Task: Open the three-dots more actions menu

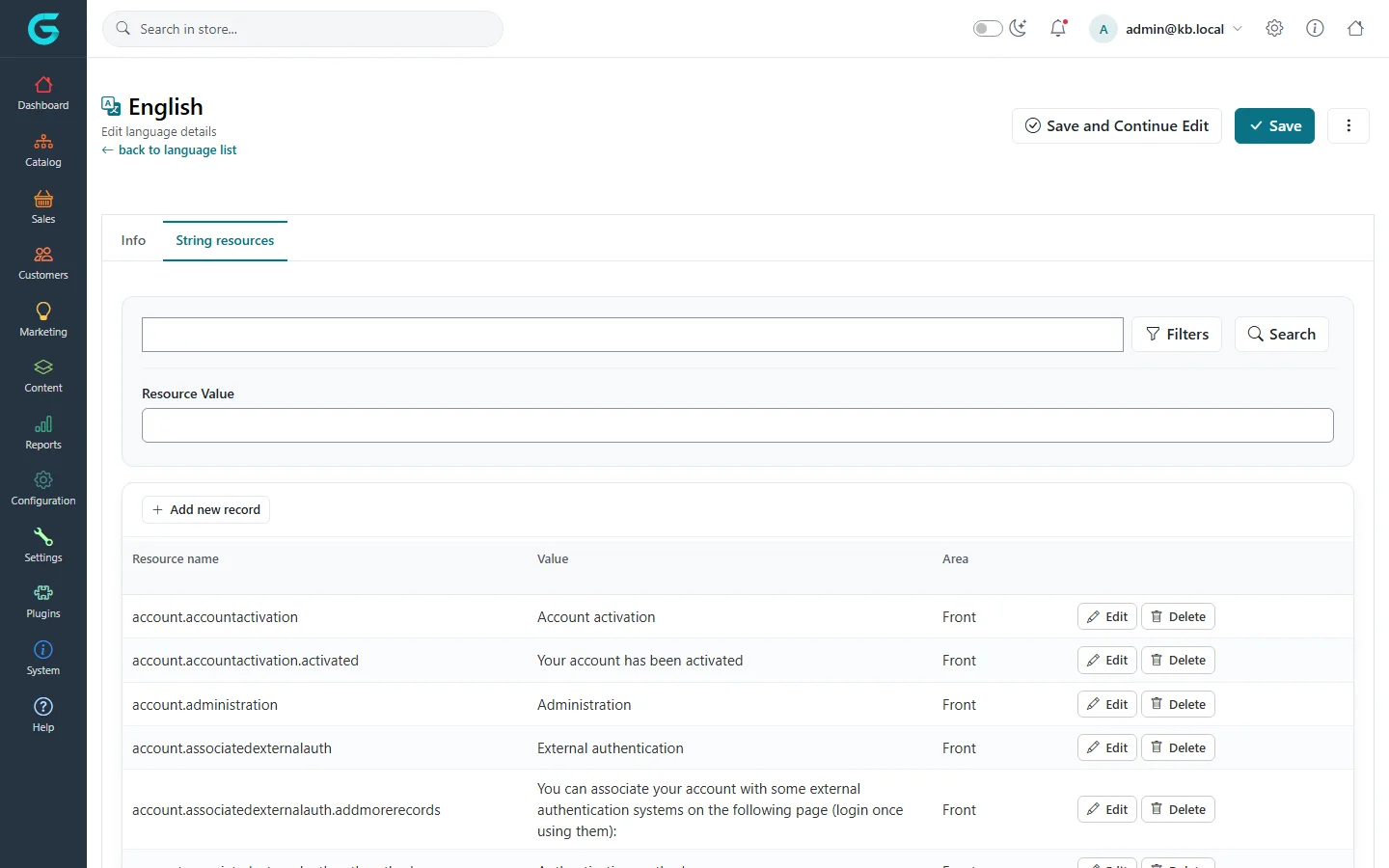Action: click(x=1348, y=125)
